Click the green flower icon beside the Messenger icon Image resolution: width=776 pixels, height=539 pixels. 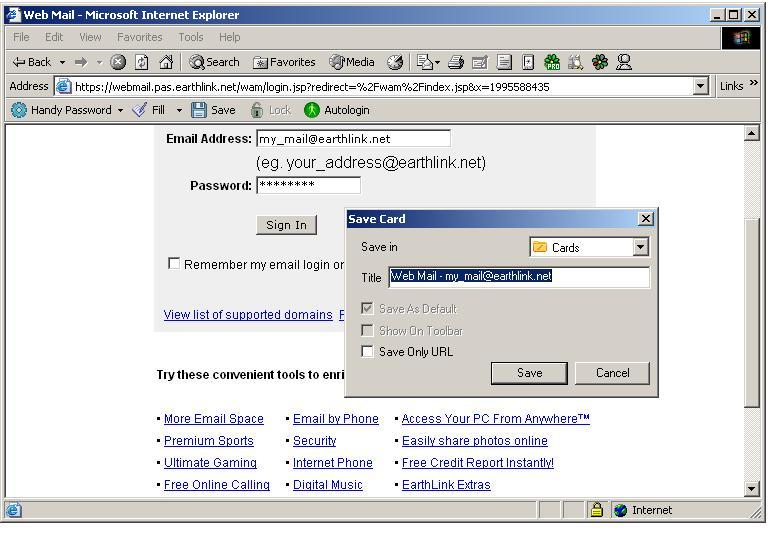pyautogui.click(x=600, y=62)
